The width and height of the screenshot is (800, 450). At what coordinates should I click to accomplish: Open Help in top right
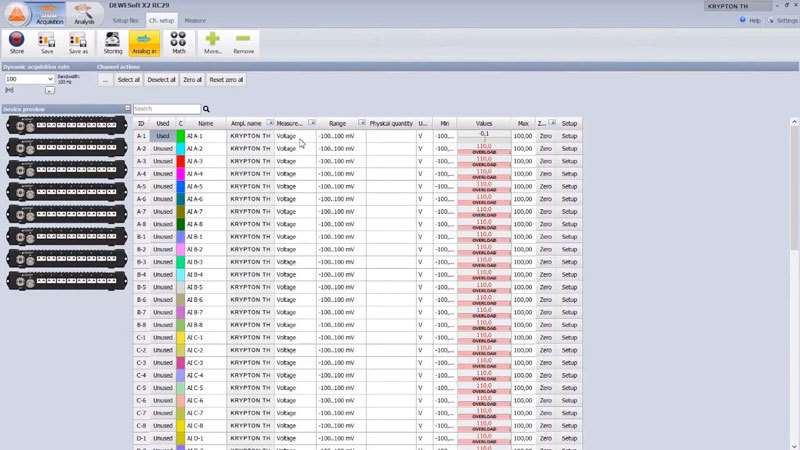click(x=750, y=20)
